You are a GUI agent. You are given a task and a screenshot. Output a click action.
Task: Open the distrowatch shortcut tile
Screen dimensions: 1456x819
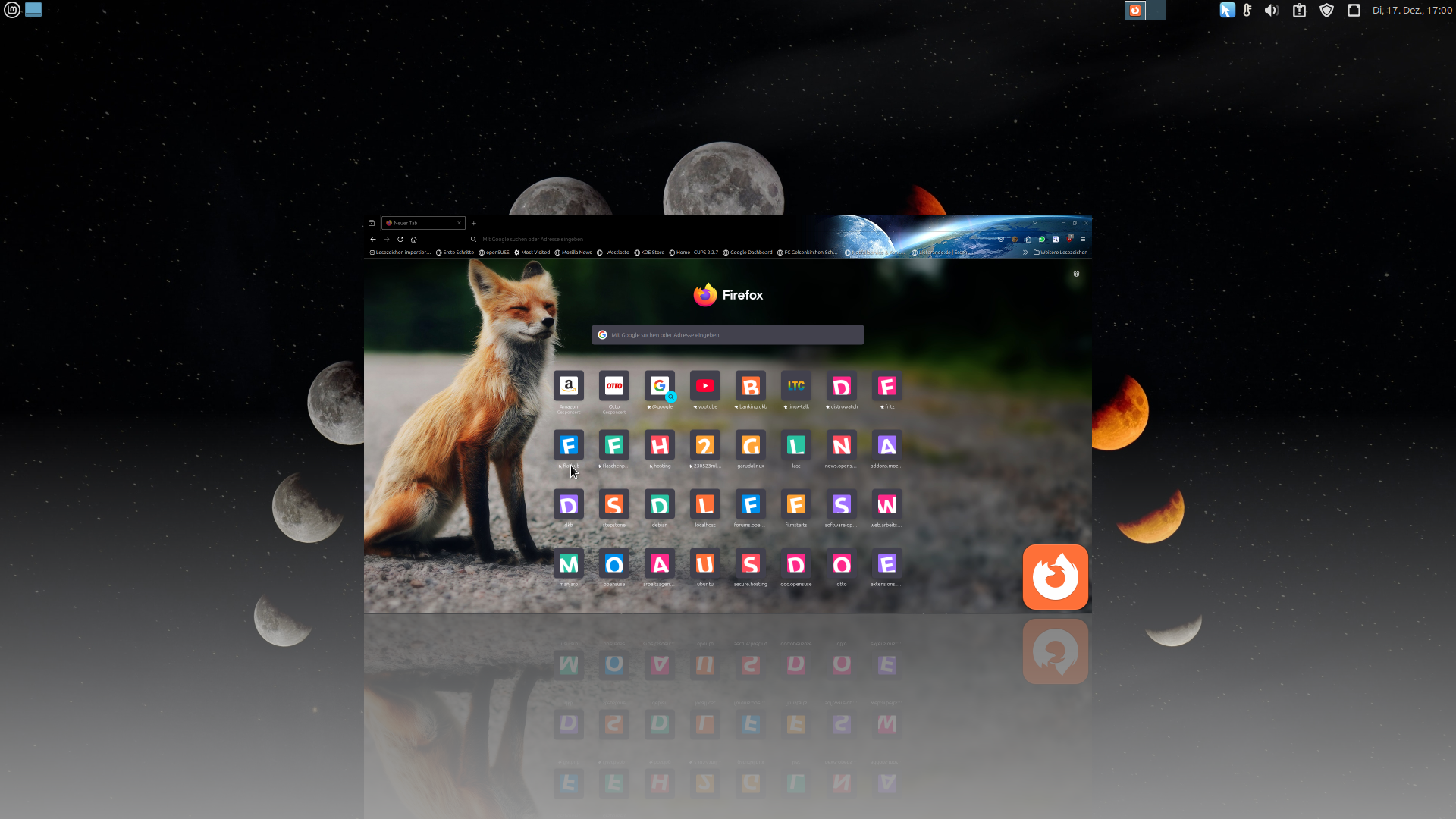pos(841,386)
